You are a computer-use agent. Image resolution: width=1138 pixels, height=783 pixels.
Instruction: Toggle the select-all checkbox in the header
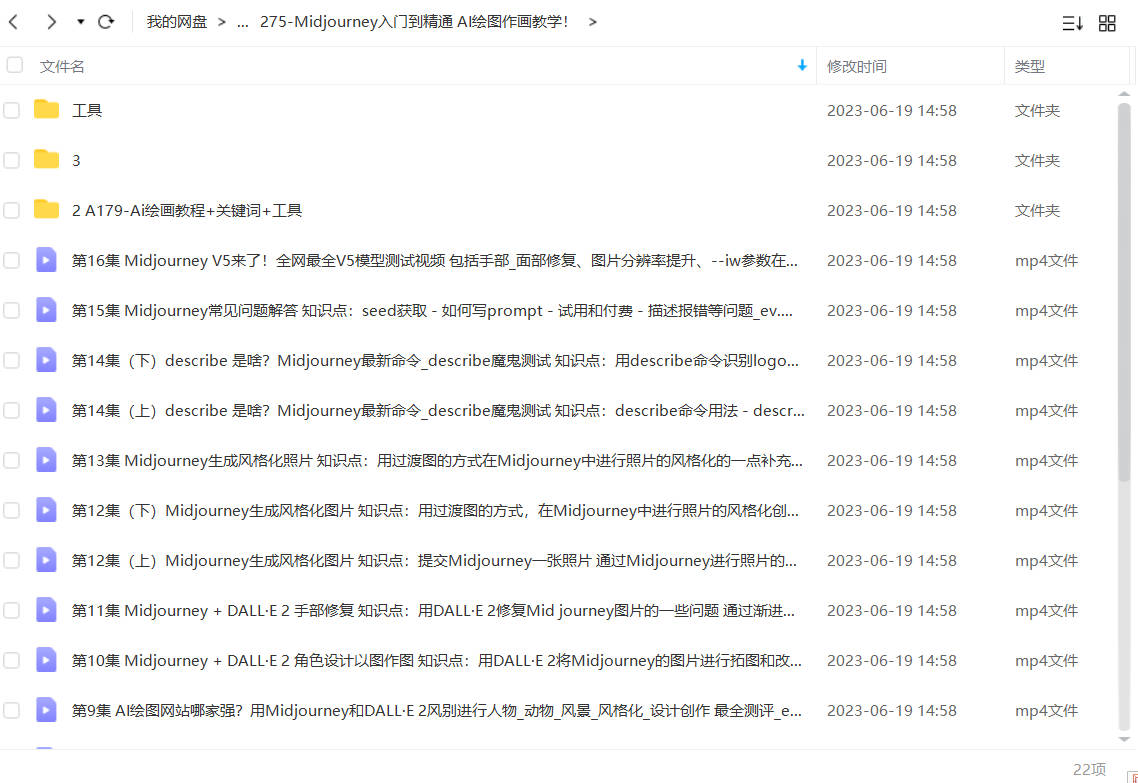pyautogui.click(x=15, y=65)
